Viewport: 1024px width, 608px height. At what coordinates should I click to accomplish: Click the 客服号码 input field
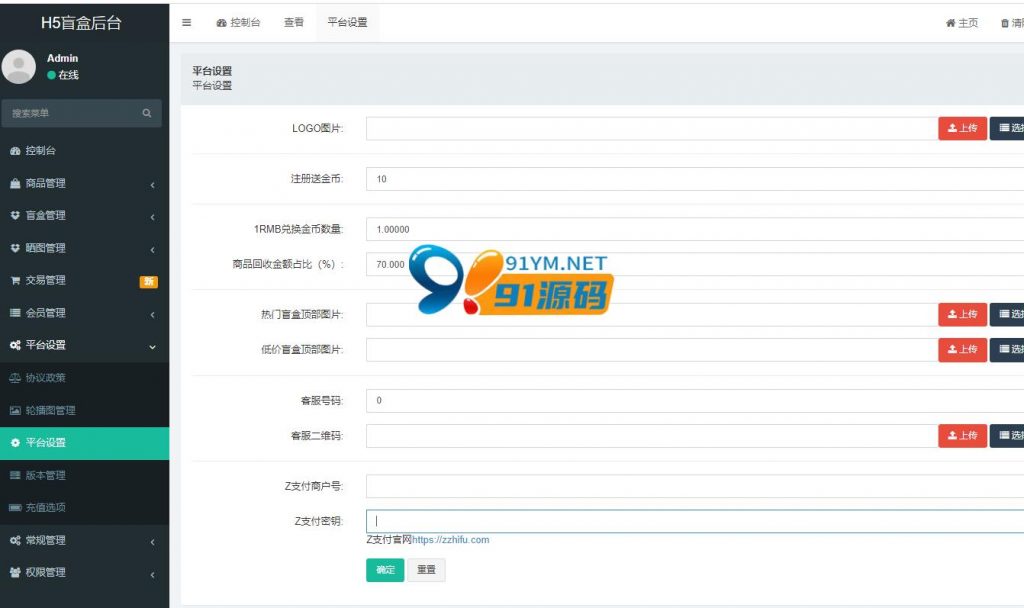coord(695,400)
